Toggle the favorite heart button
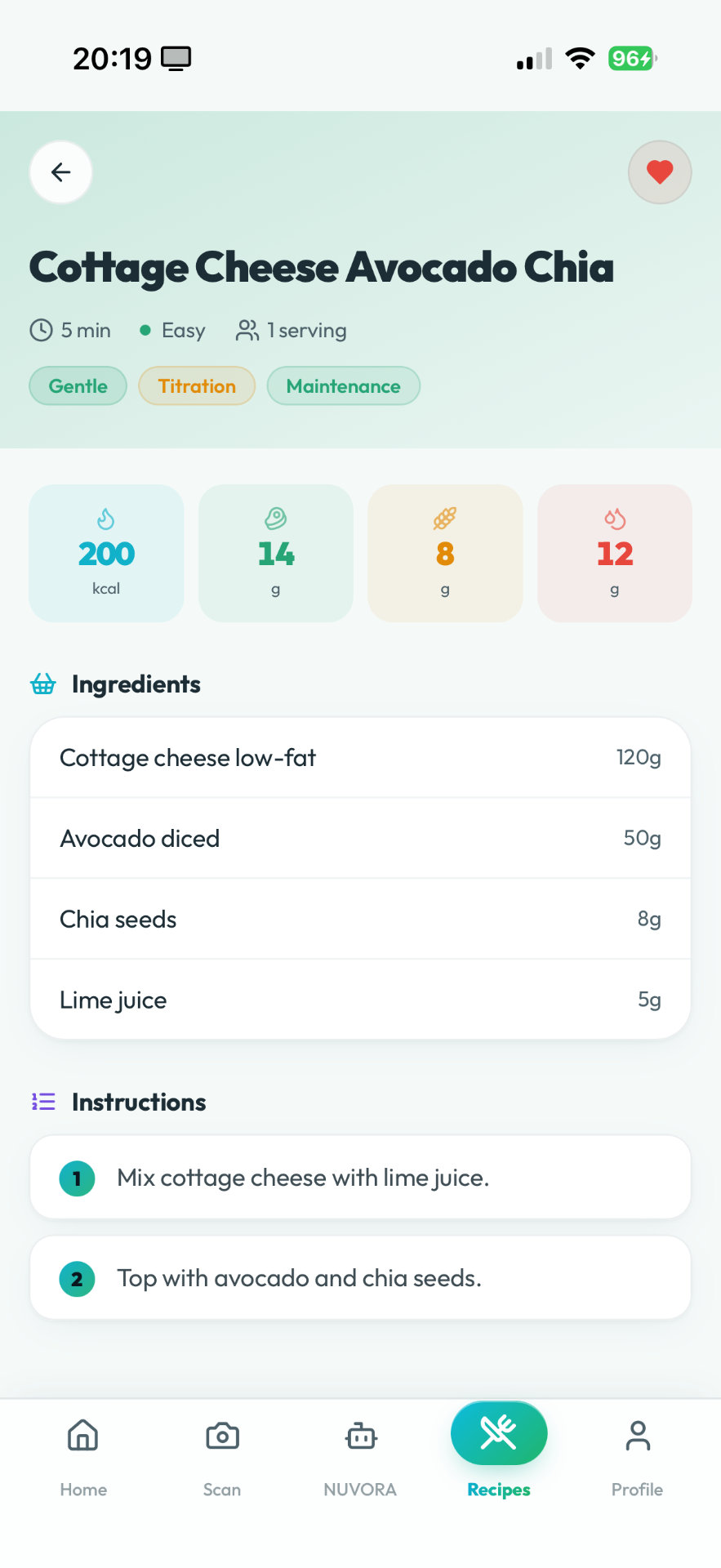This screenshot has height=1568, width=721. click(x=660, y=172)
